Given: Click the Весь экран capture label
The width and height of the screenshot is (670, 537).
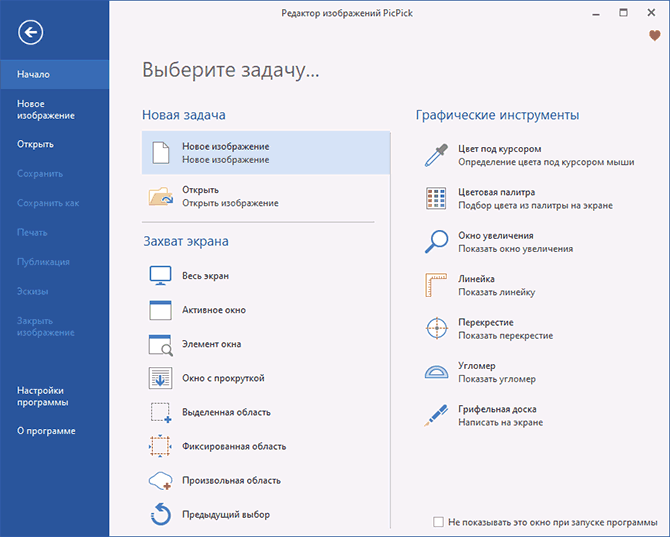Looking at the screenshot, I should point(206,276).
